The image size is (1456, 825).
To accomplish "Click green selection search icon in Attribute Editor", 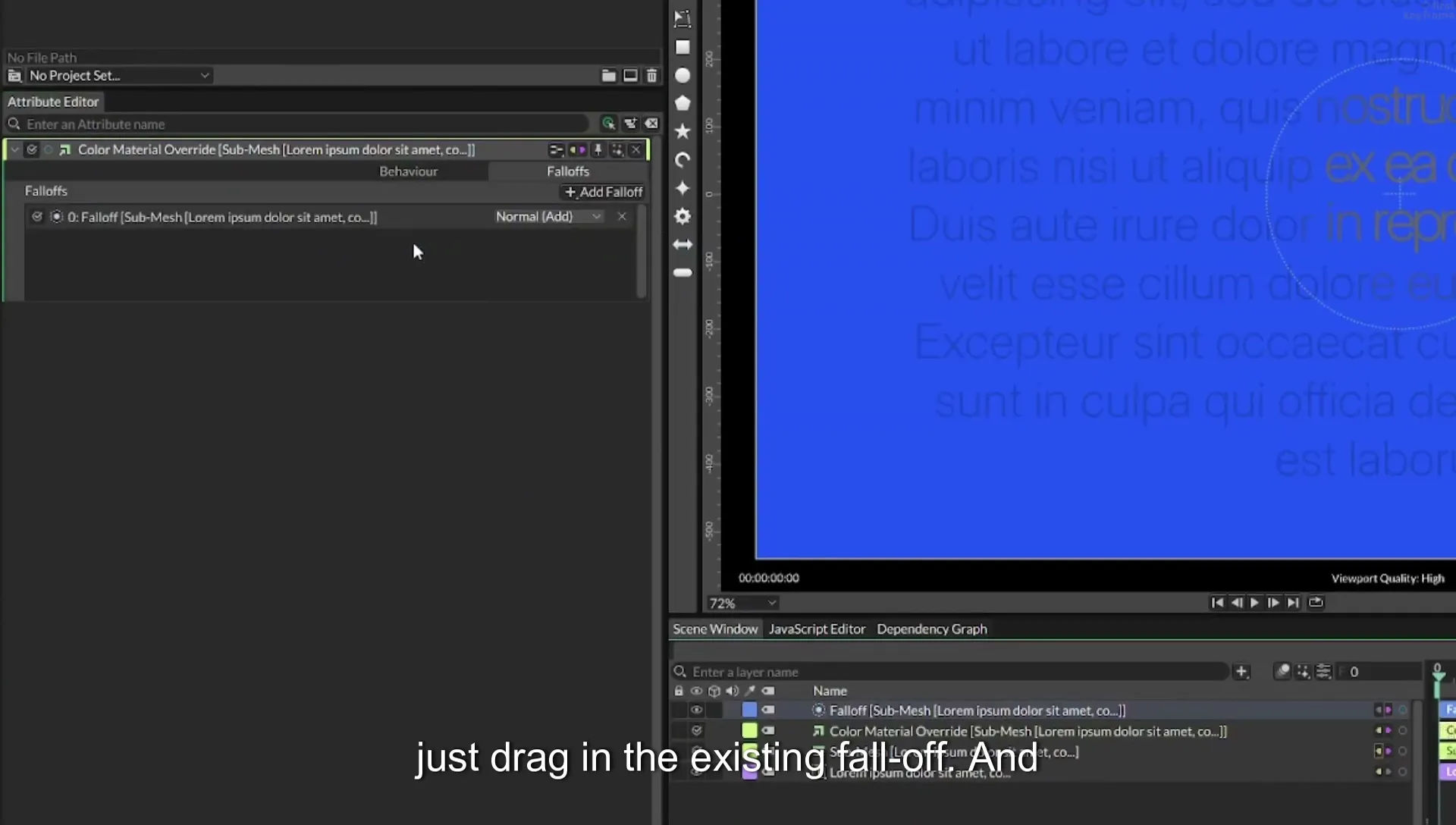I will [608, 124].
